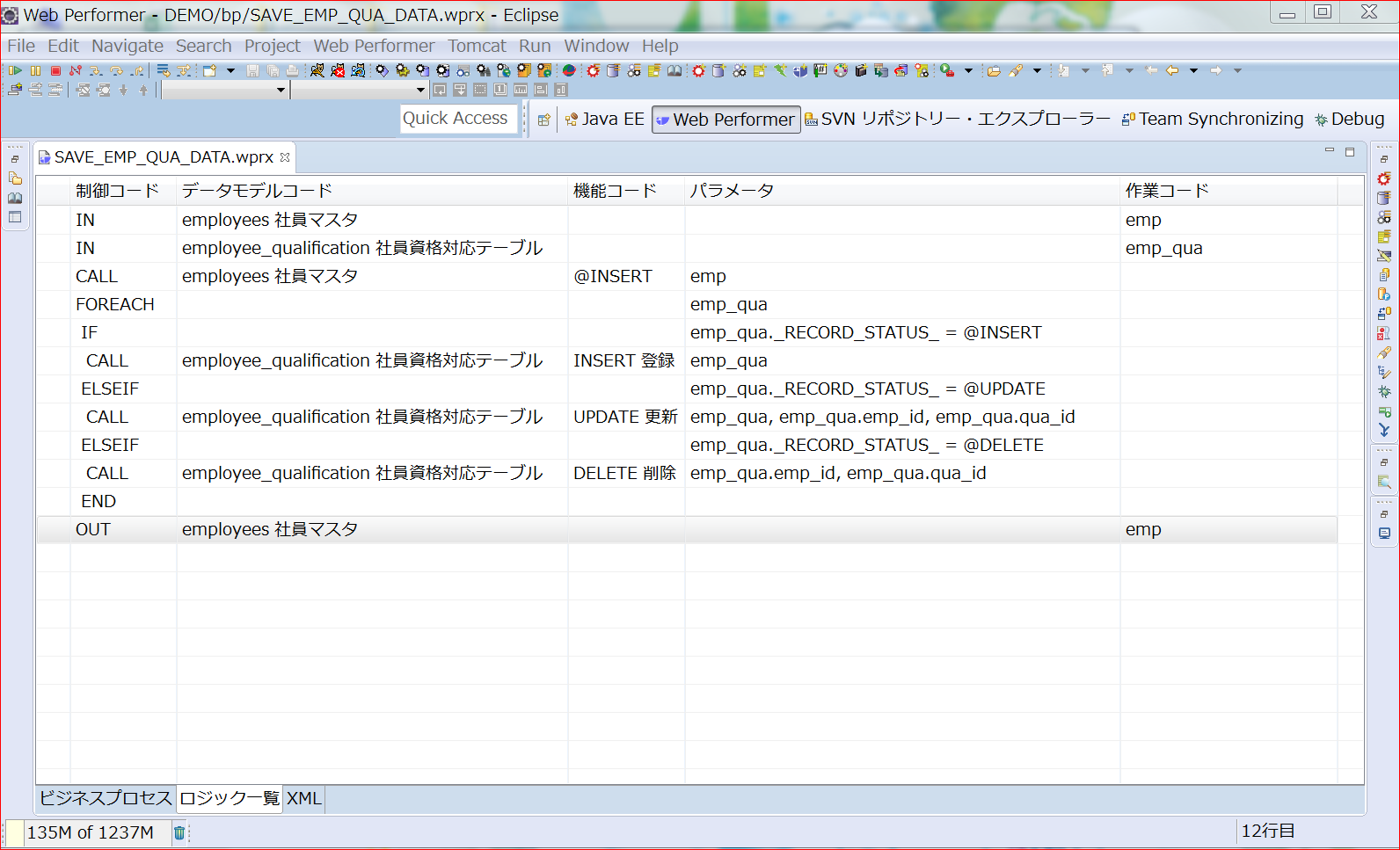The width and height of the screenshot is (1400, 850).
Task: Open the bug icon view in right sidebar
Action: coord(1384,392)
